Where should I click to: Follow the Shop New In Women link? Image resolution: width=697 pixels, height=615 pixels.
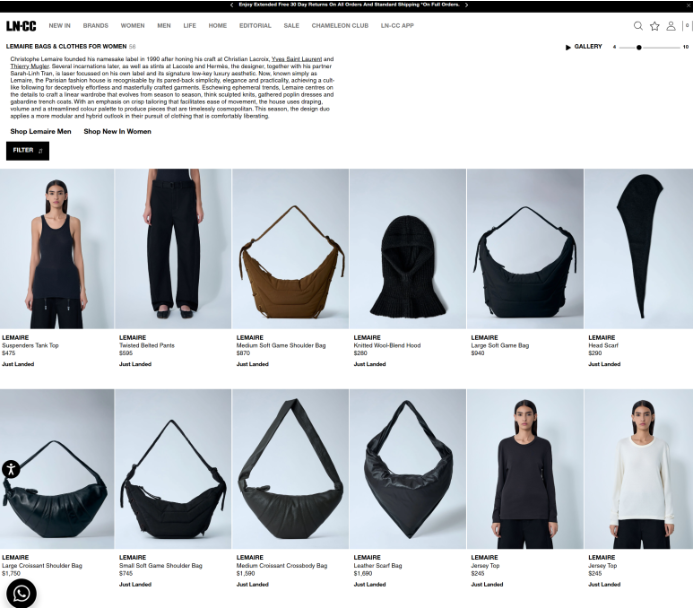point(117,132)
